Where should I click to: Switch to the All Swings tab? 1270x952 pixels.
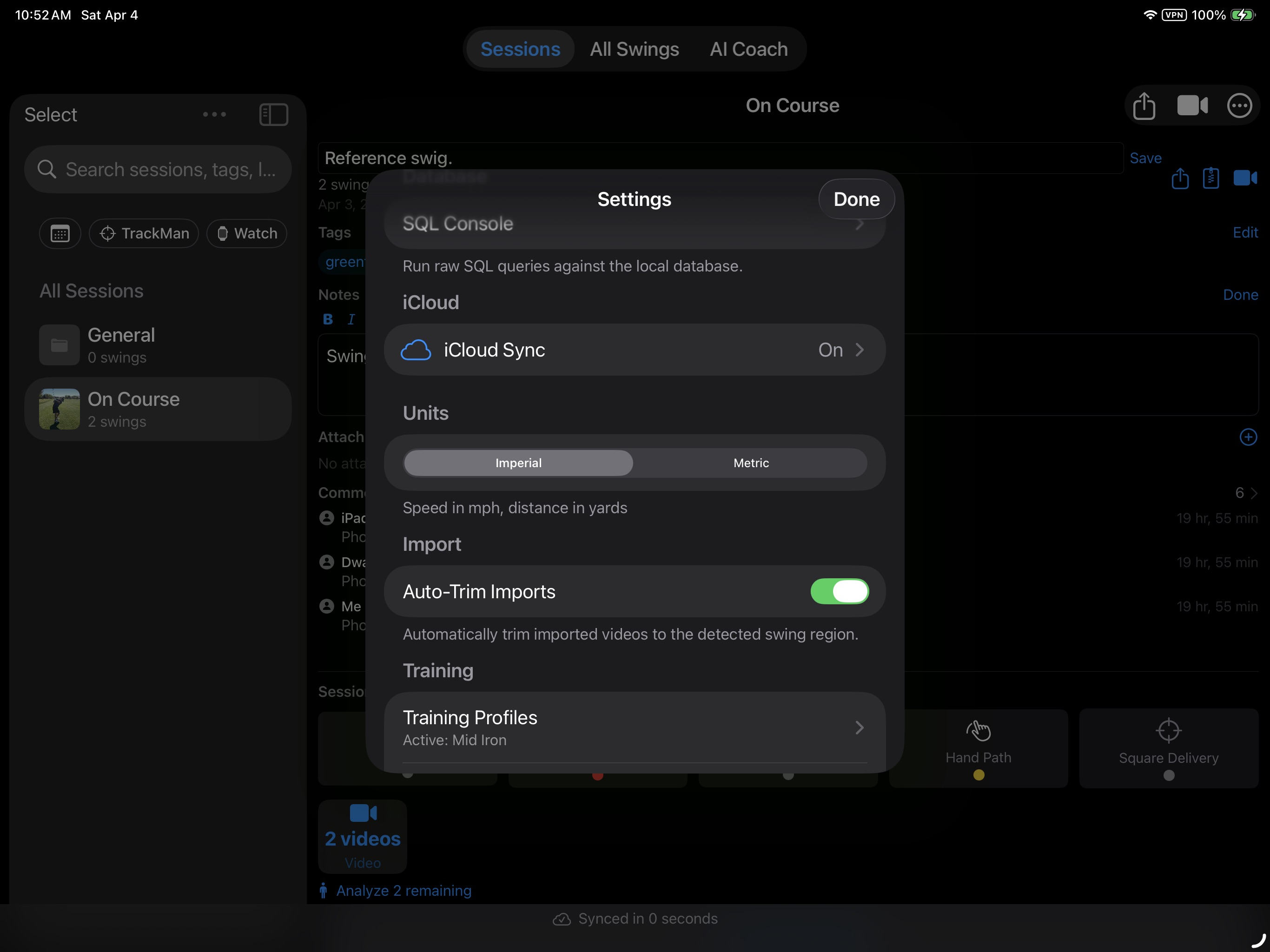tap(635, 49)
